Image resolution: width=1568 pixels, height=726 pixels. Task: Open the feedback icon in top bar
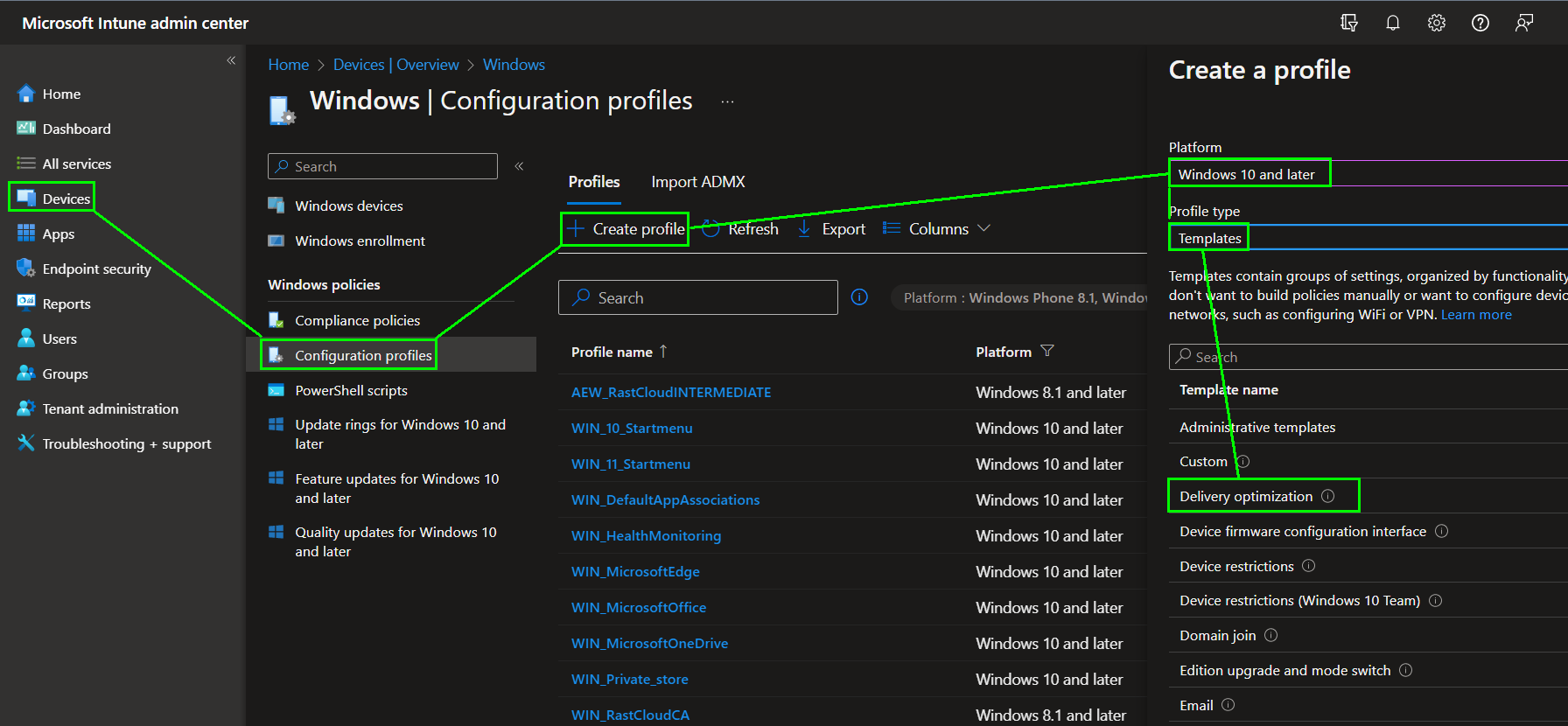coord(1523,24)
